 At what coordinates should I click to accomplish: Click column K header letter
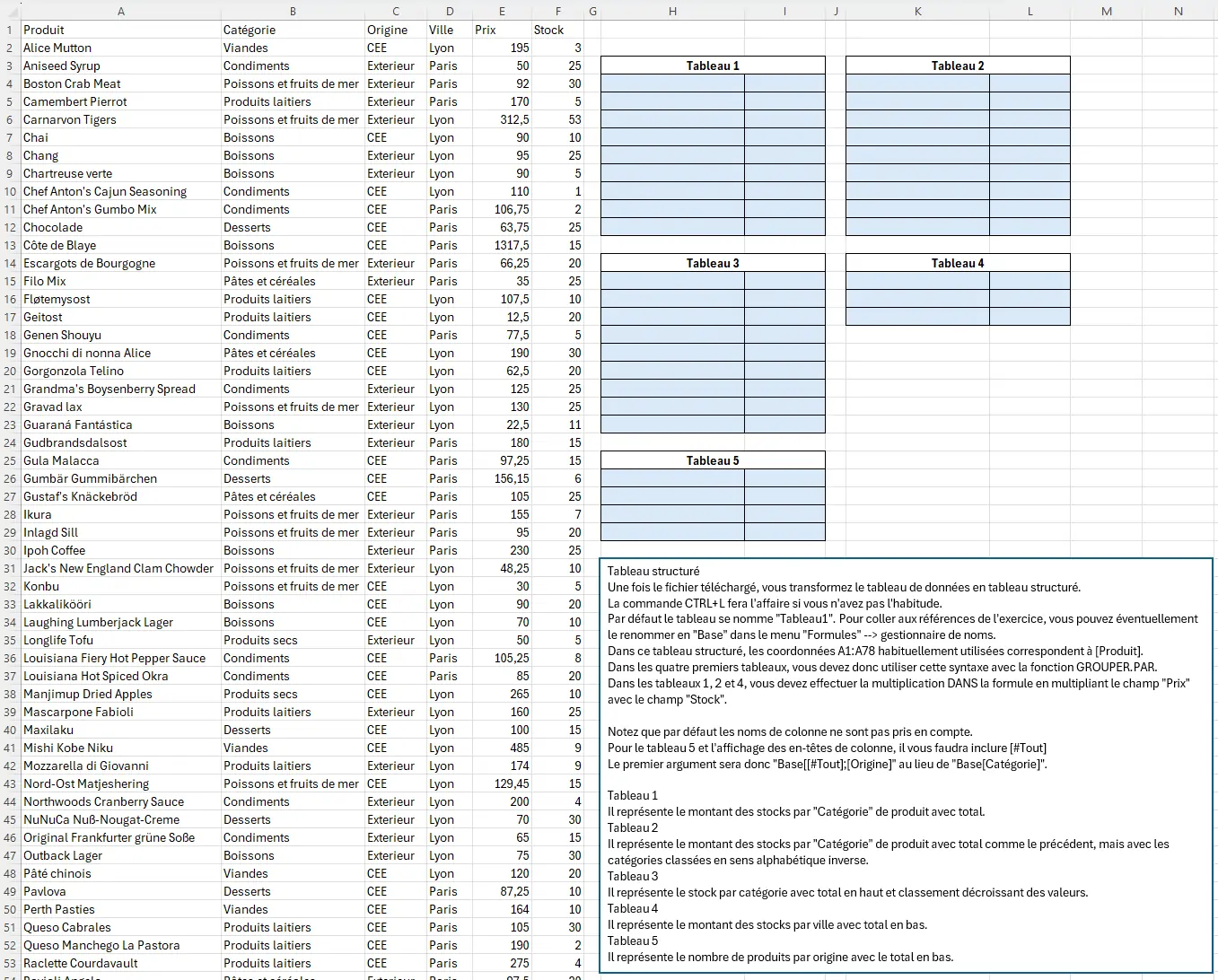tap(917, 11)
